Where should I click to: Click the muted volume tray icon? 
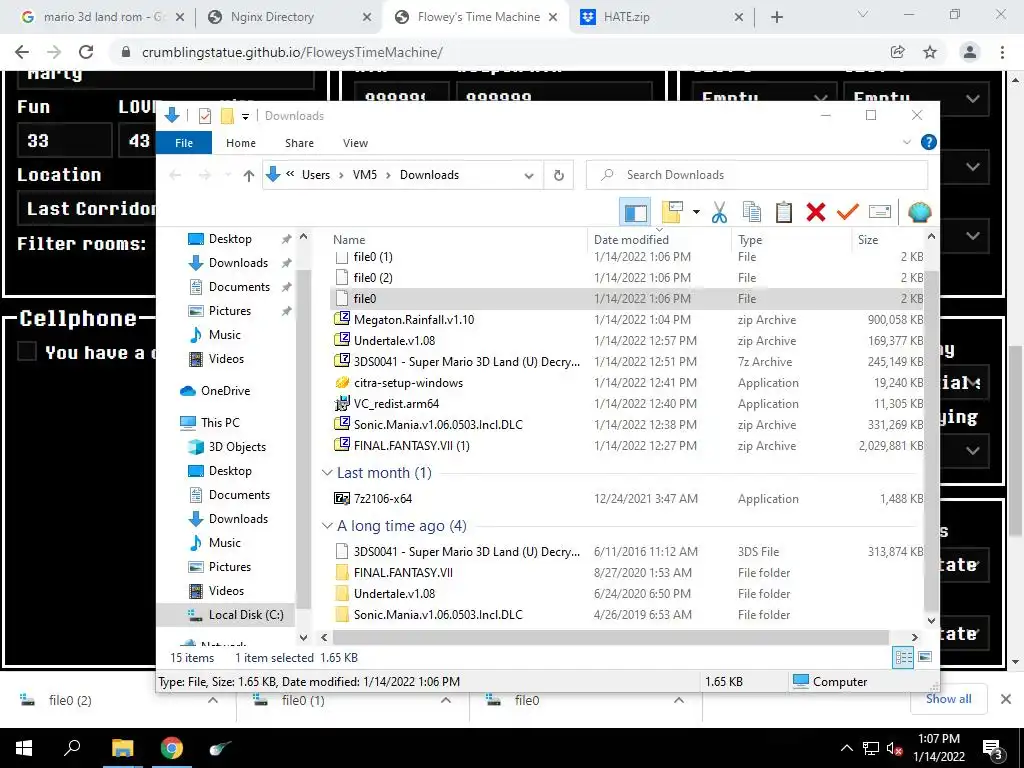click(x=894, y=748)
